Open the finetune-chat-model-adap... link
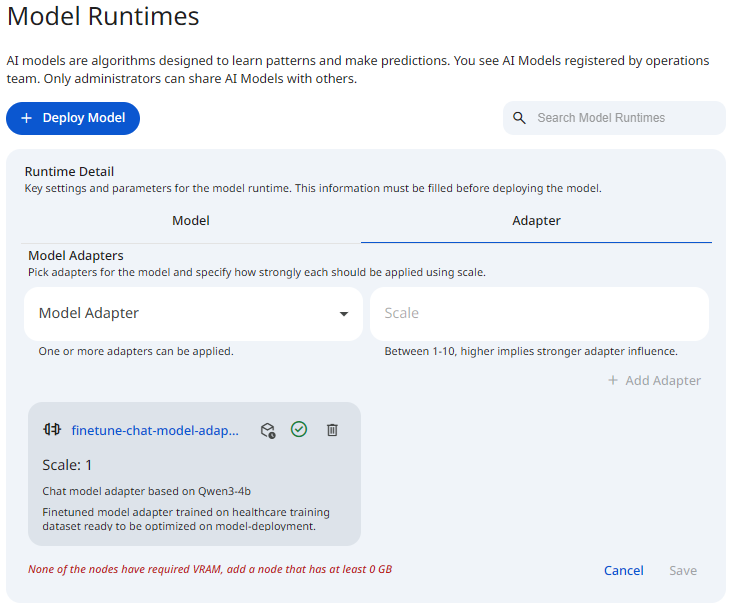The image size is (731, 608). click(x=155, y=430)
